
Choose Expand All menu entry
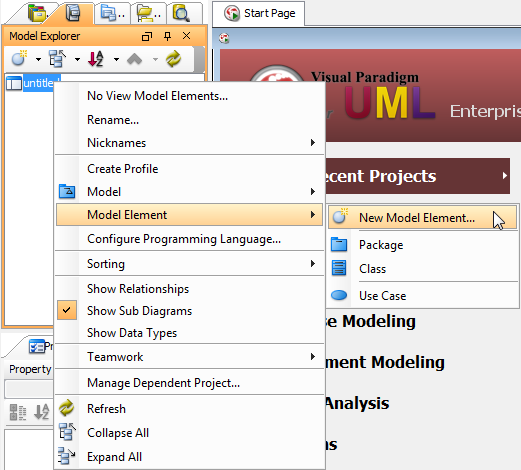point(190,457)
